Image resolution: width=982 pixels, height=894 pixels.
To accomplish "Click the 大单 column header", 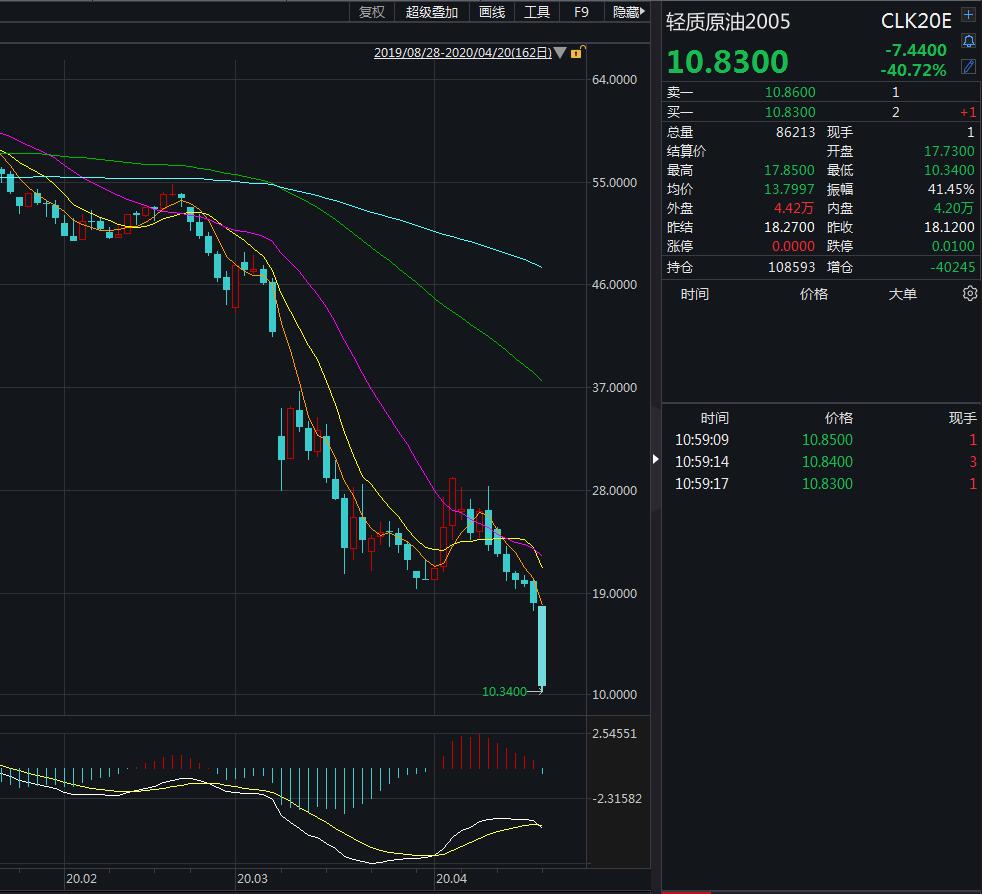I will tap(902, 294).
